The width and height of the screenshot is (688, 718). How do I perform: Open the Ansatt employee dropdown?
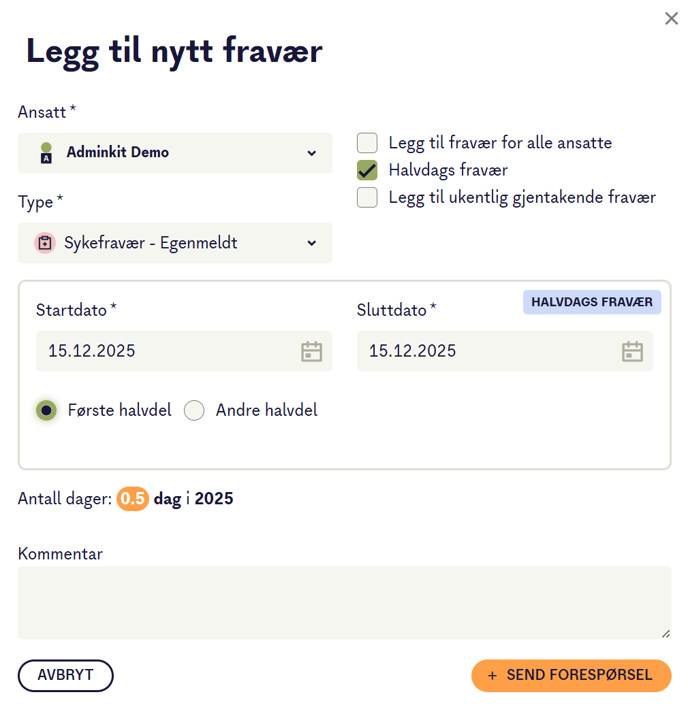tap(175, 153)
